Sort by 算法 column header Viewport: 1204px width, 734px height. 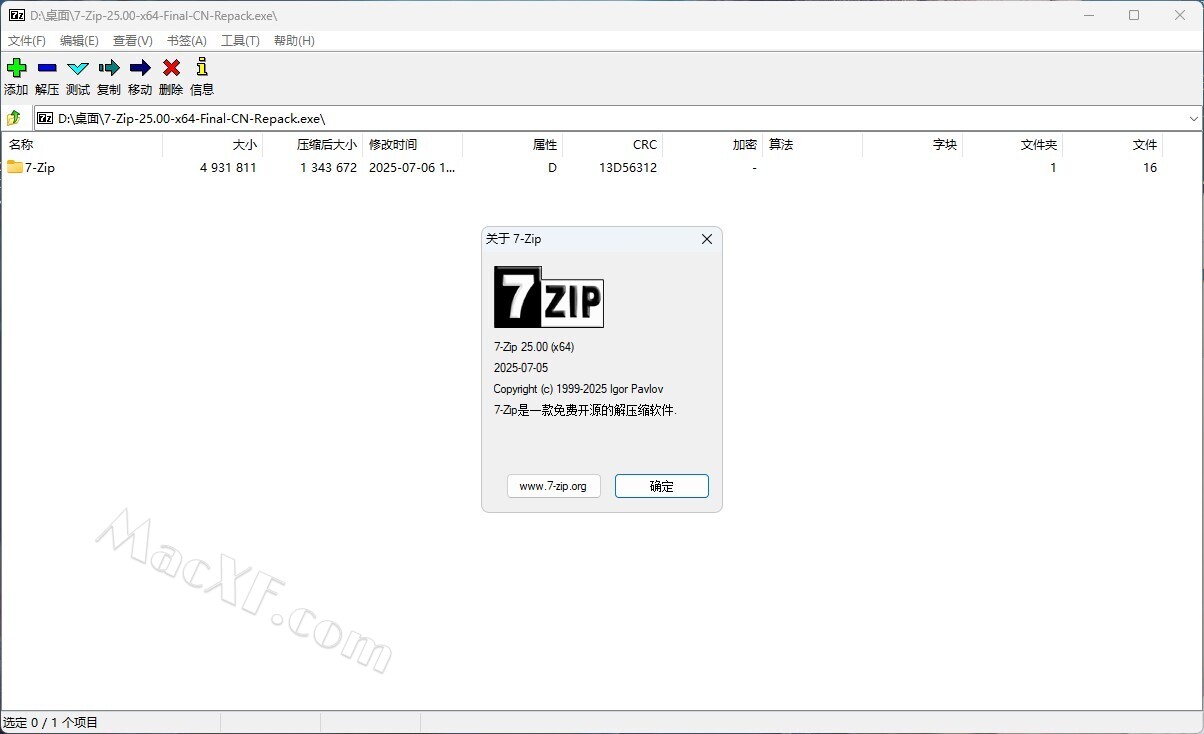coord(812,145)
